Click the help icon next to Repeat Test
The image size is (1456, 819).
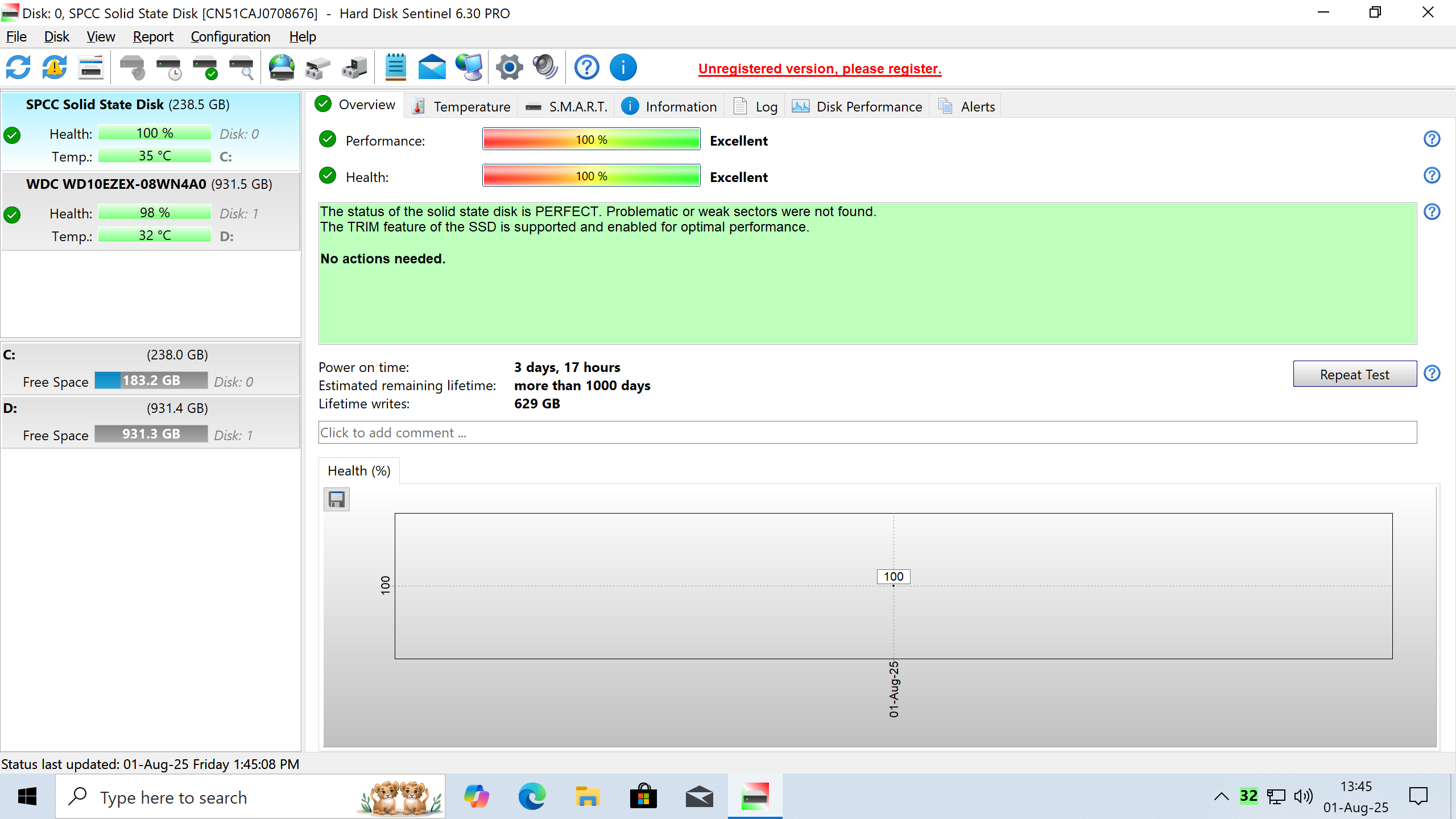(x=1432, y=374)
